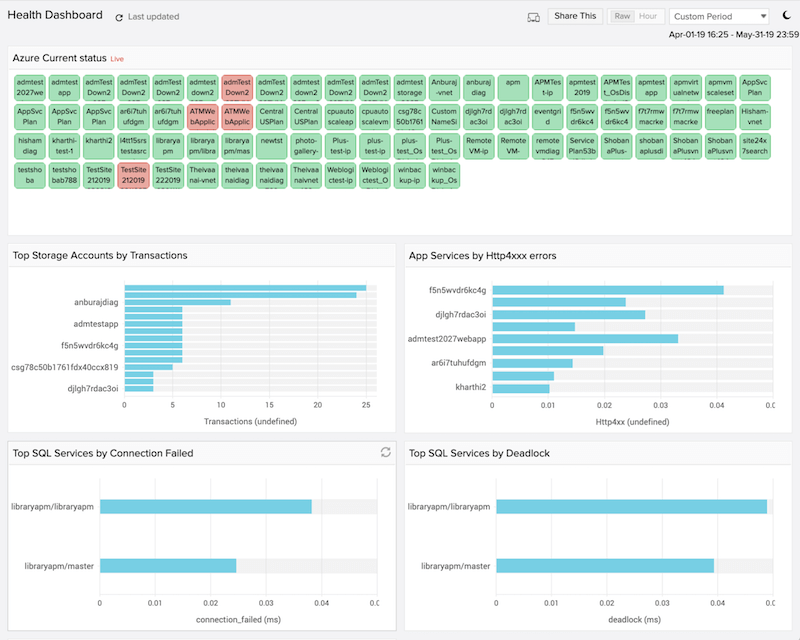
Task: Click the photo-gallery status tile
Action: (306, 146)
